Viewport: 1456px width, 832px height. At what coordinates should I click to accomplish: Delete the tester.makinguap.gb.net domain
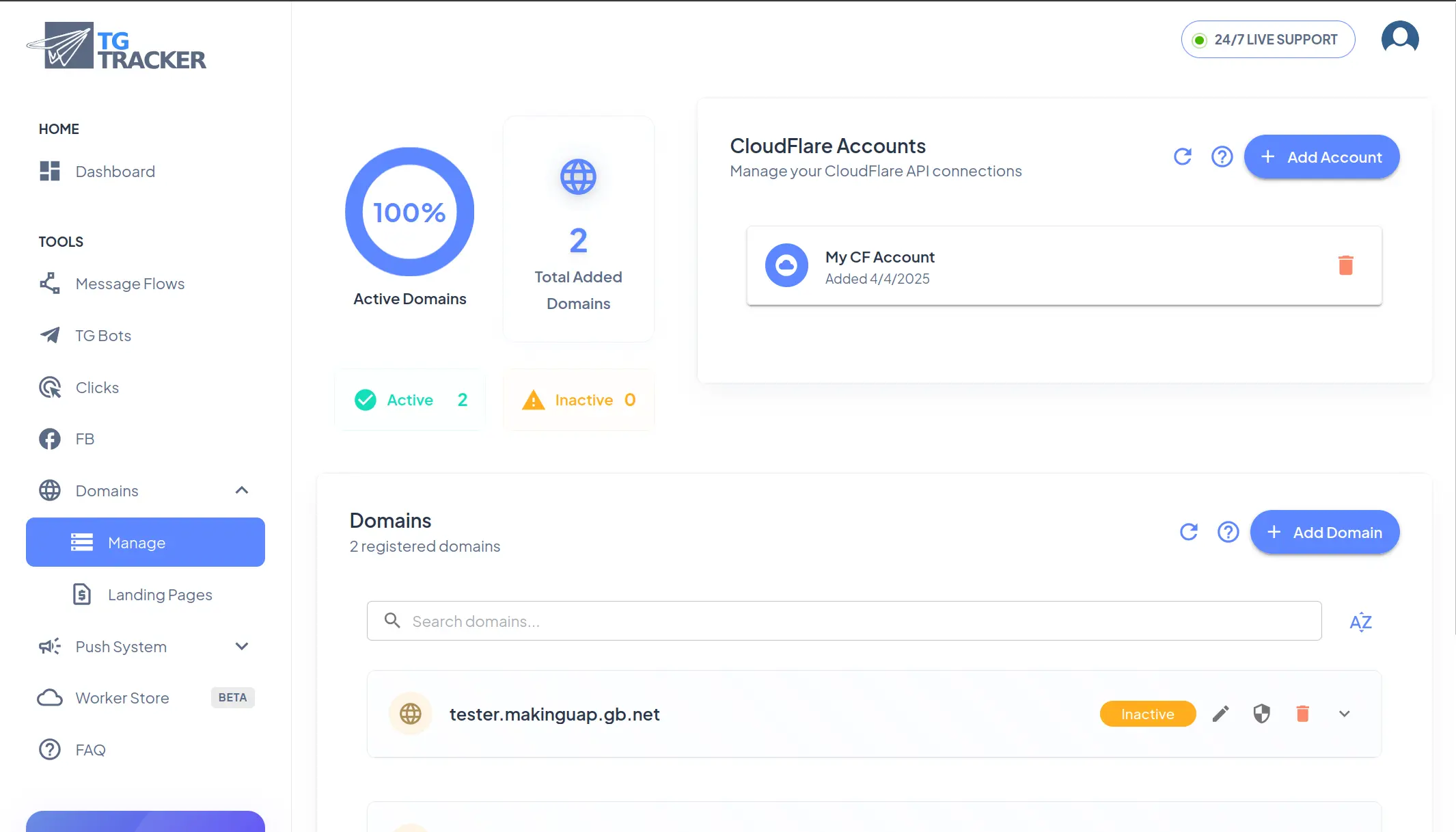pos(1303,713)
